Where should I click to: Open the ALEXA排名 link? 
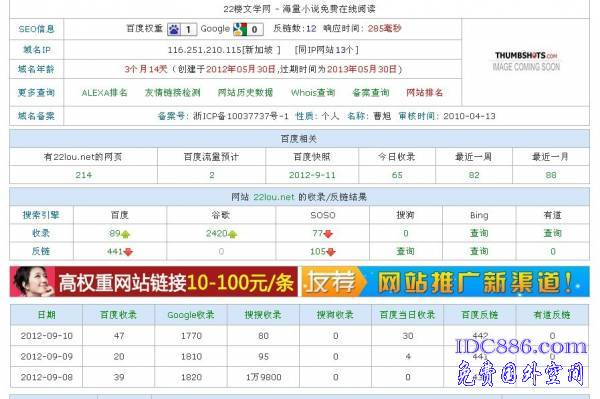(104, 93)
